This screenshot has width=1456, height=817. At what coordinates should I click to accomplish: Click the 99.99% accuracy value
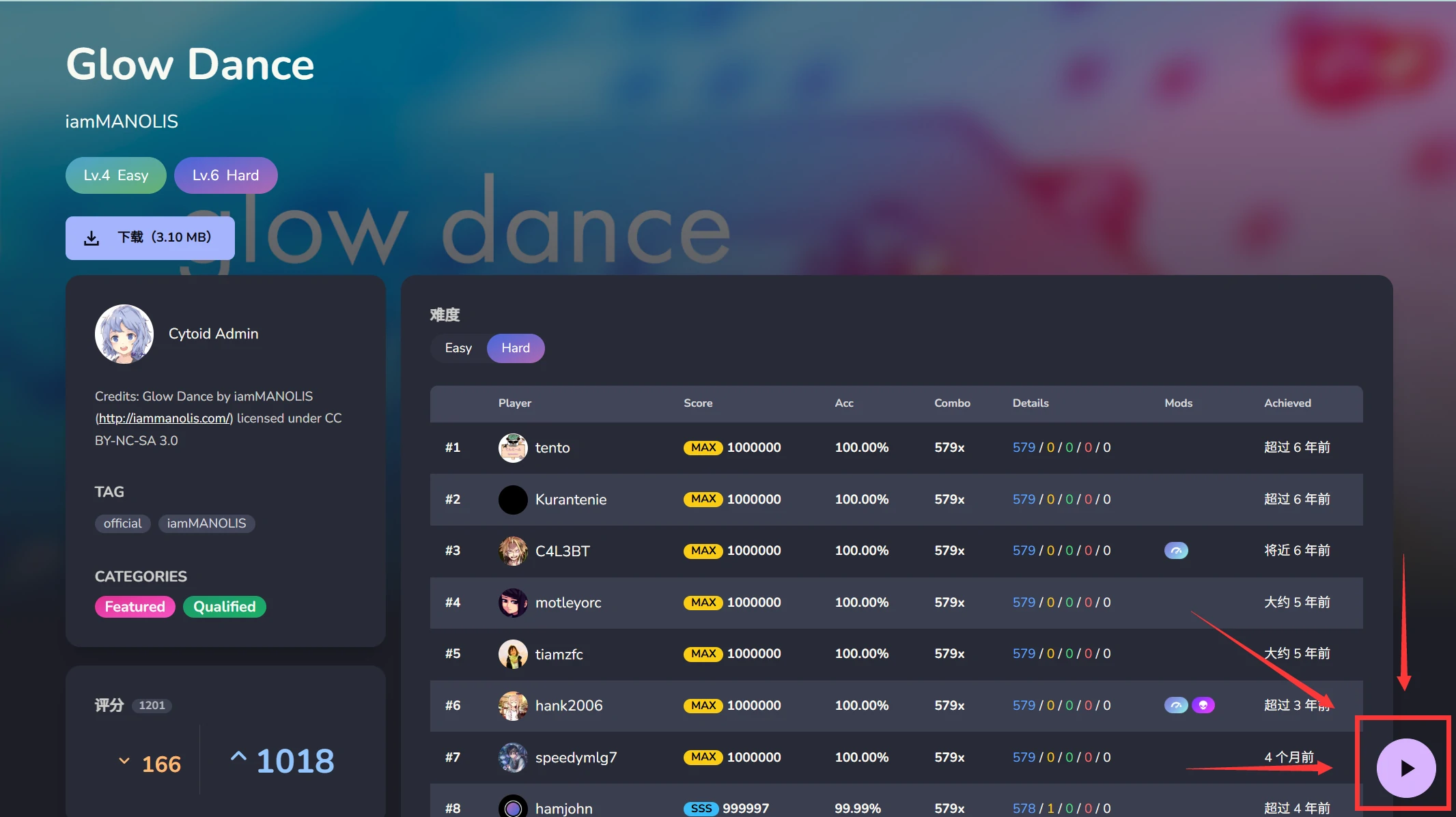pyautogui.click(x=858, y=808)
